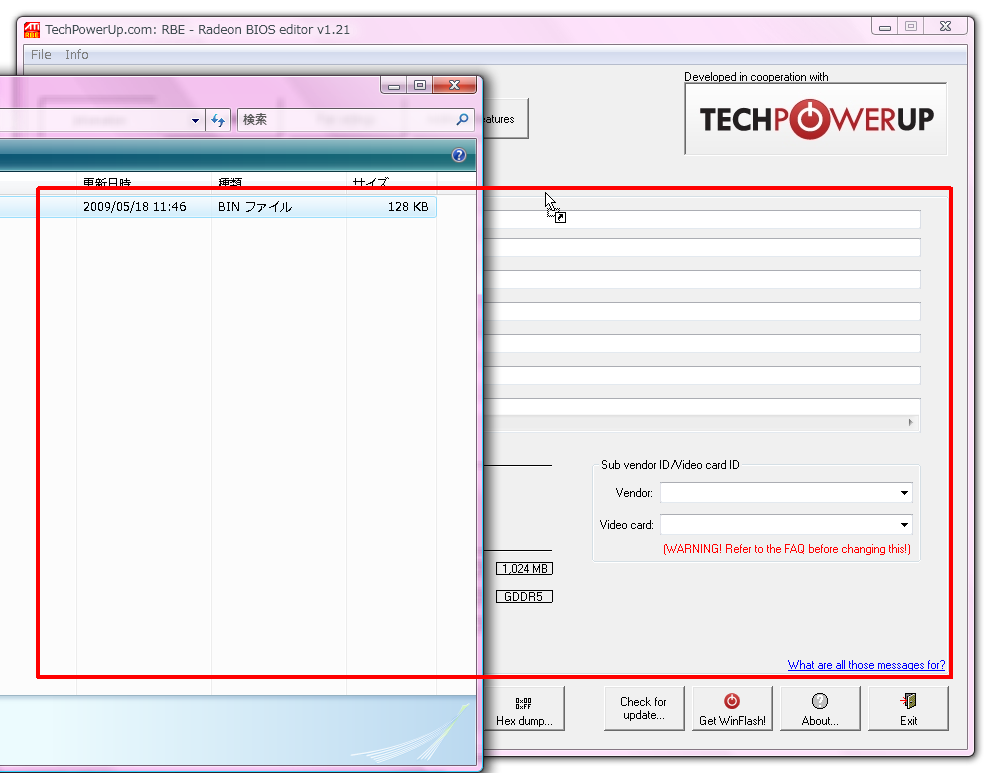Maximize the Explorer window
Image resolution: width=991 pixels, height=773 pixels.
pyautogui.click(x=420, y=85)
